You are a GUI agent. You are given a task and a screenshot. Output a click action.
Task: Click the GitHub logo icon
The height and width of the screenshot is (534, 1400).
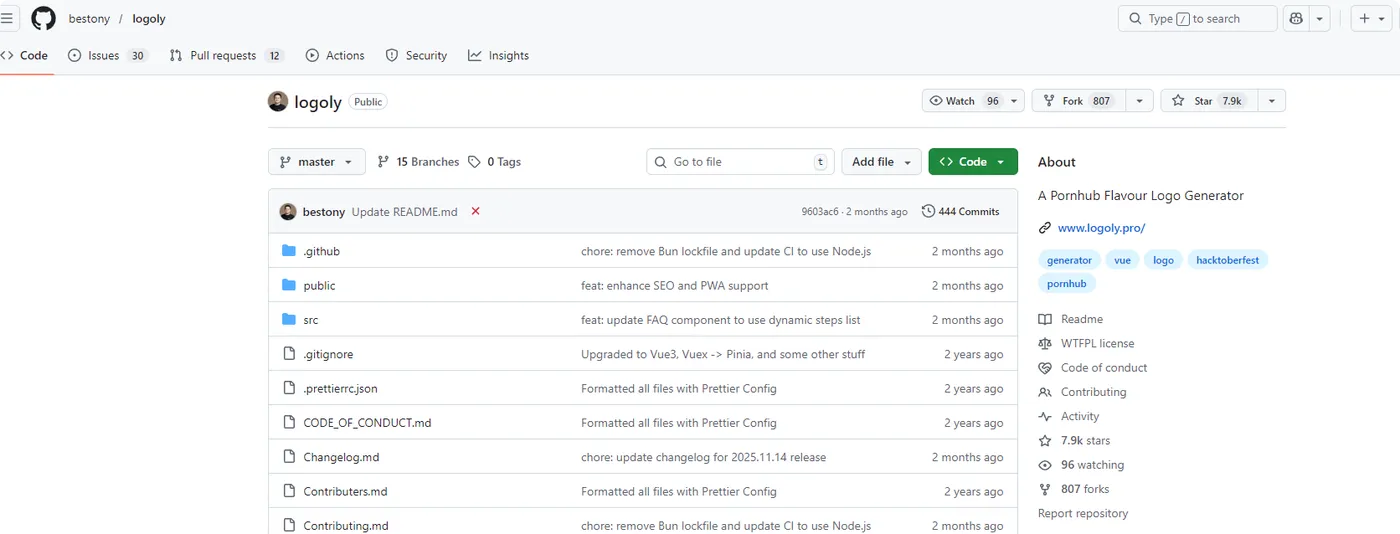(43, 18)
